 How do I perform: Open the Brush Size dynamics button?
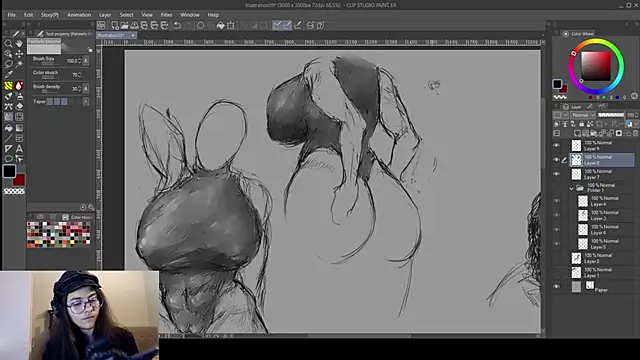(x=86, y=60)
